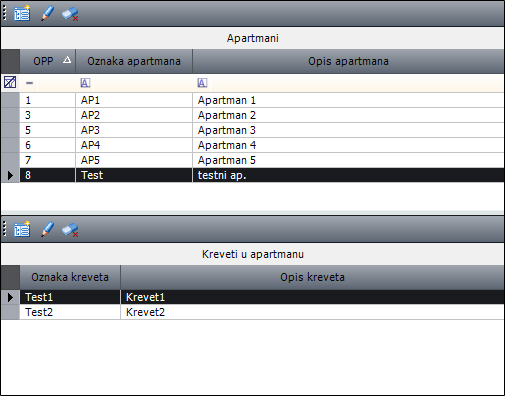505x396 pixels.
Task: Click pencil edit icon in Kreveti toolbar
Action: [x=47, y=229]
